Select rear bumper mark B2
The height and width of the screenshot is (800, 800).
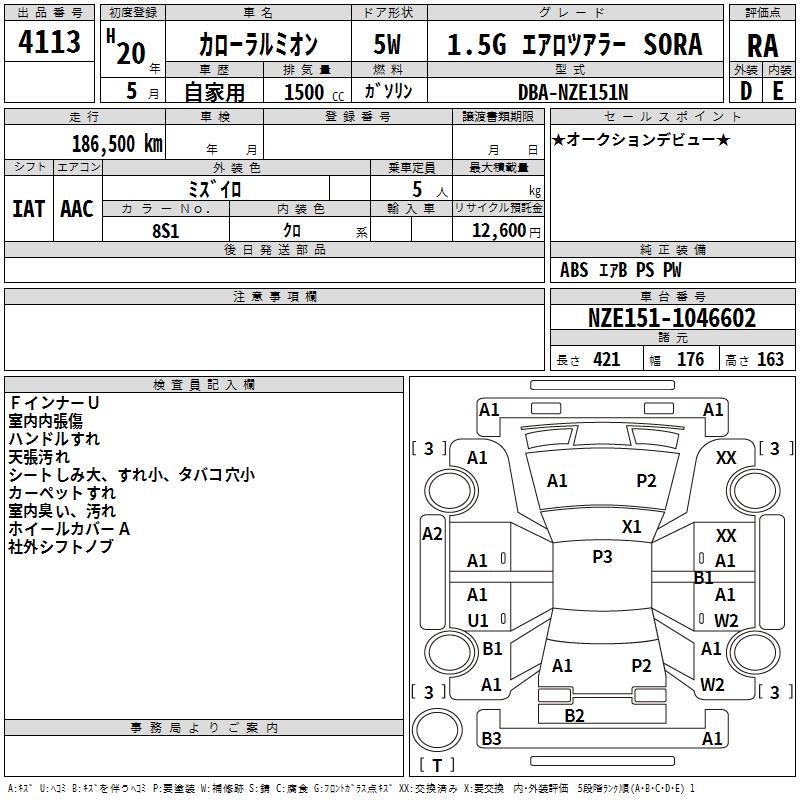pyautogui.click(x=574, y=716)
